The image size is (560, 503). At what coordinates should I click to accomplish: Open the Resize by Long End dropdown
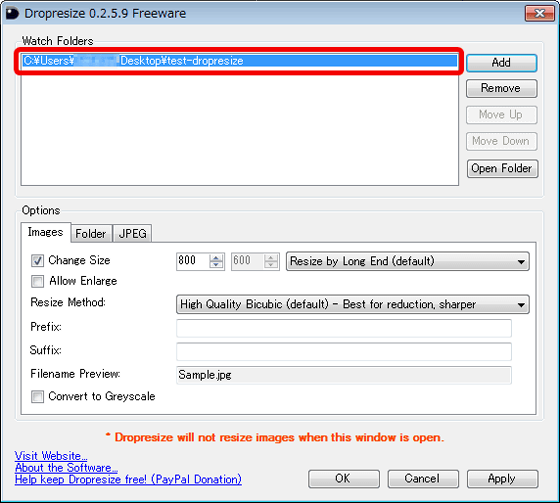click(x=408, y=261)
